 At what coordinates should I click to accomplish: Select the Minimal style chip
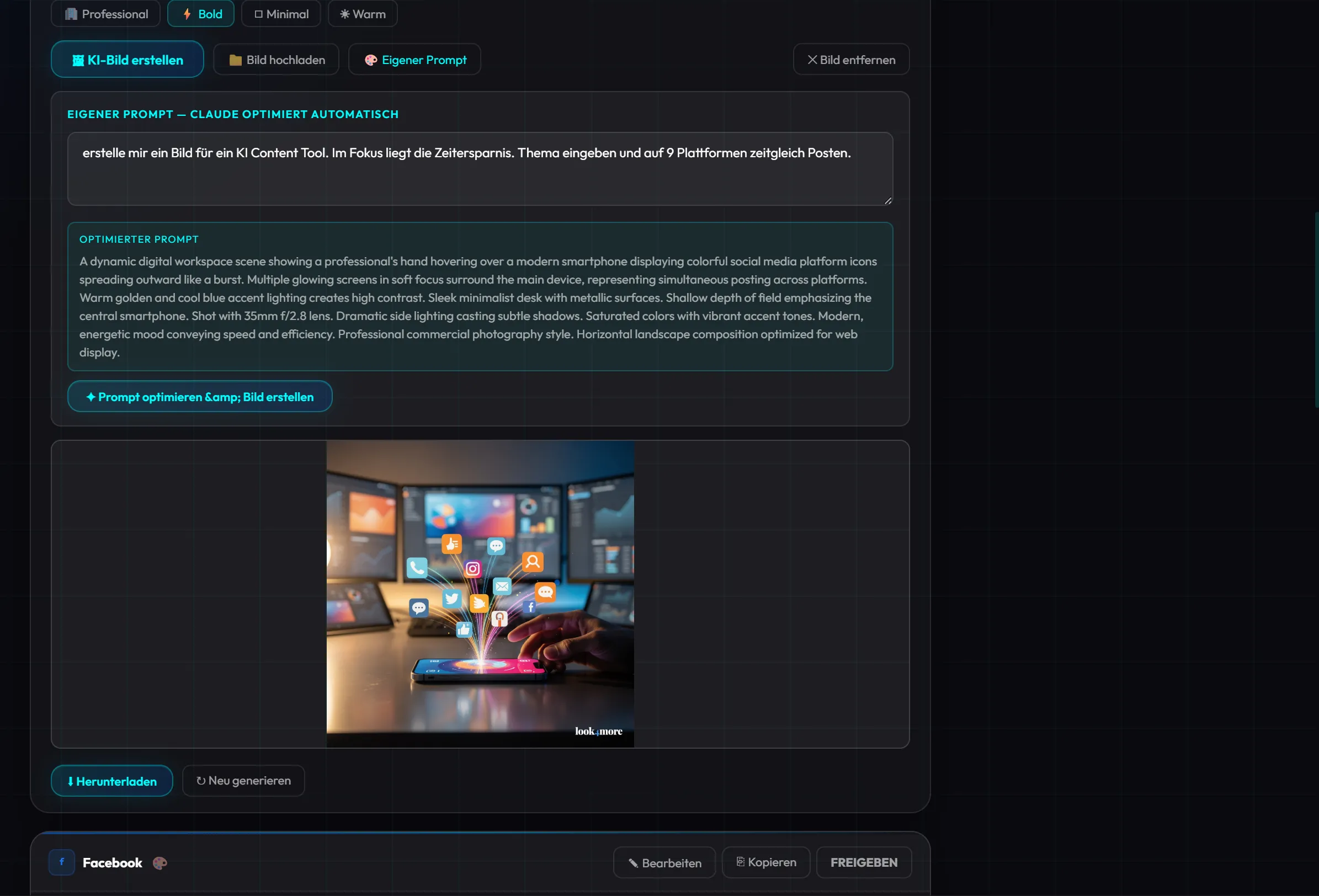[x=281, y=14]
